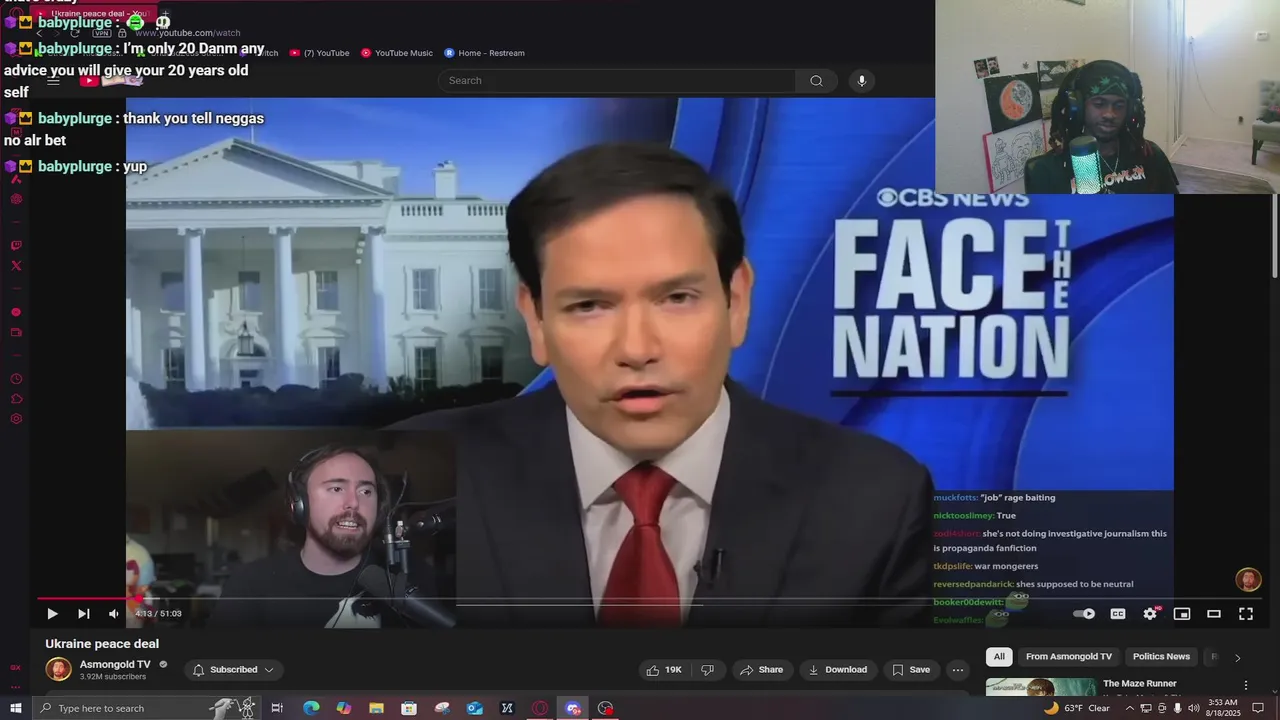The image size is (1280, 720).
Task: Open the Asmongold TV channel avatar
Action: 59,669
